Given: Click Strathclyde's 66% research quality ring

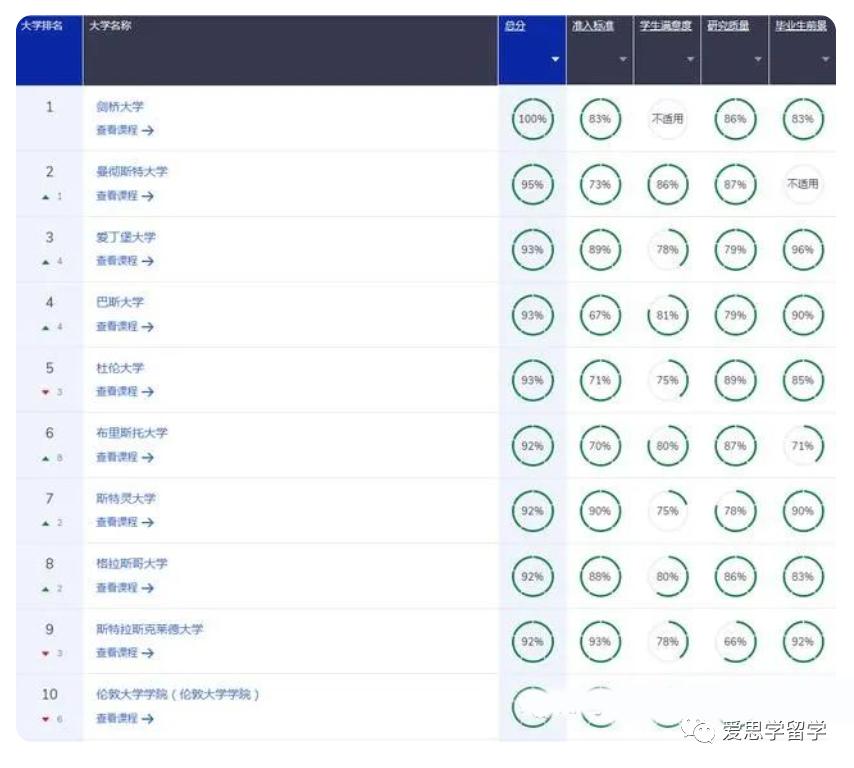Looking at the screenshot, I should point(735,641).
